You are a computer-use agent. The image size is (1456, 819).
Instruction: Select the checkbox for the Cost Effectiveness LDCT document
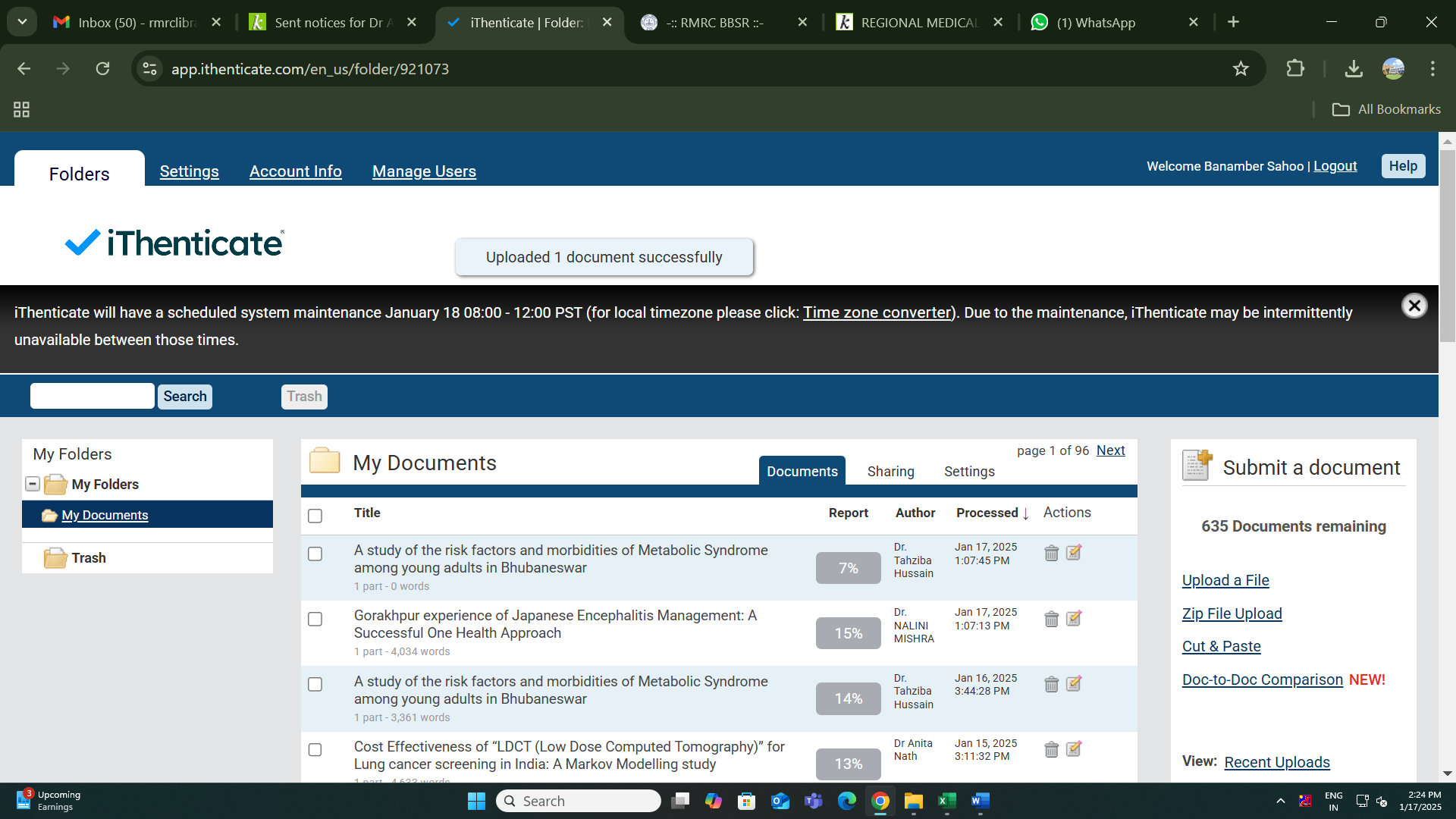point(315,749)
